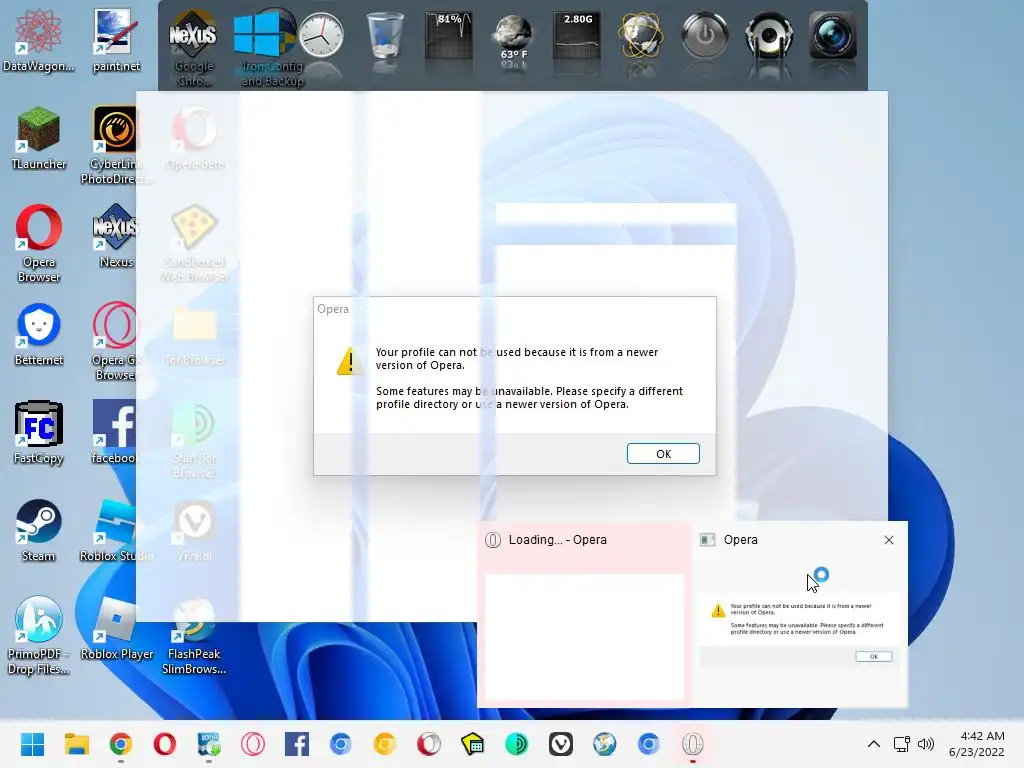Select the CyberLink PhotoDirector desktop icon
This screenshot has width=1024, height=768.
click(115, 146)
